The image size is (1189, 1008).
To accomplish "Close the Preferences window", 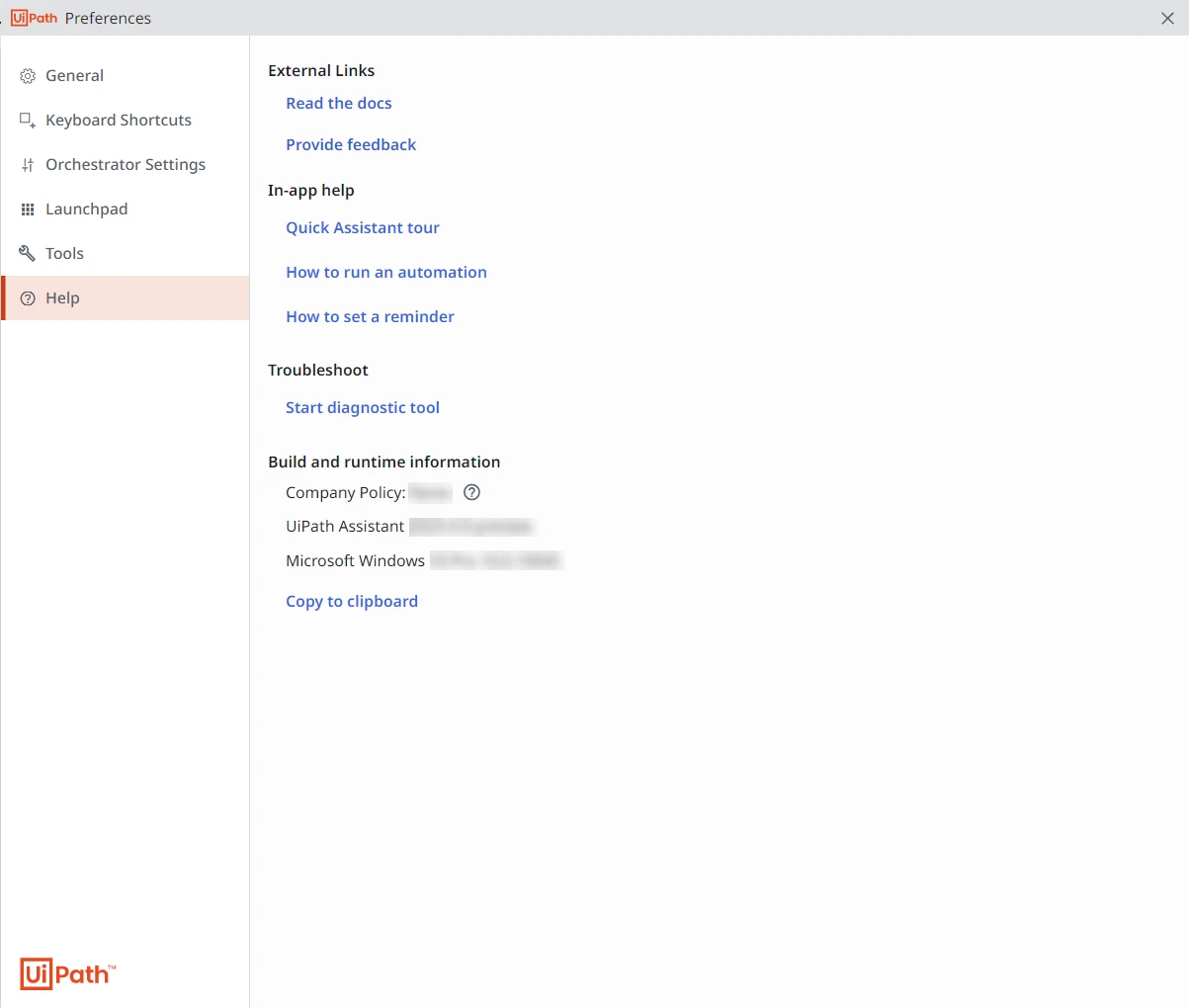I will [x=1167, y=19].
